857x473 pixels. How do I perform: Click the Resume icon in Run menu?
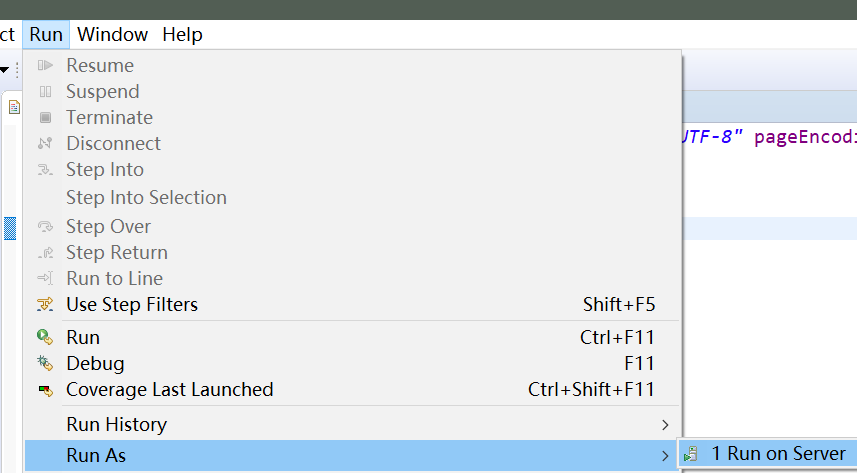(45, 66)
